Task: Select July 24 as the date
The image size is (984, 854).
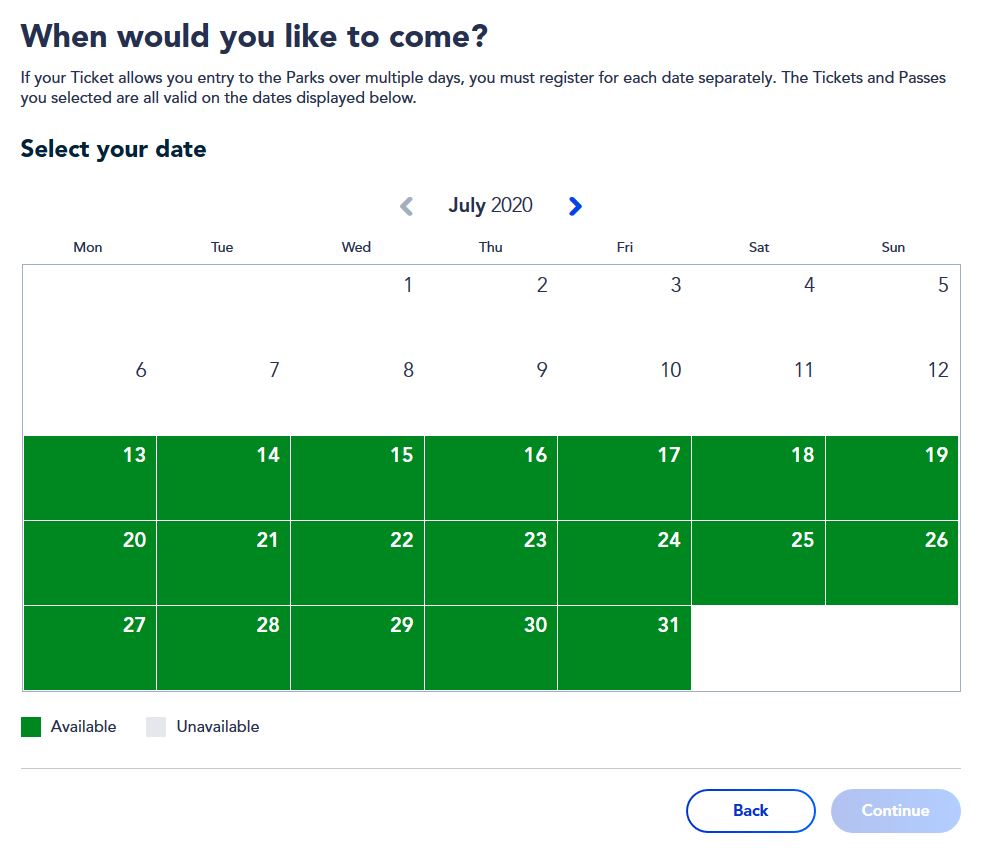Action: click(624, 563)
